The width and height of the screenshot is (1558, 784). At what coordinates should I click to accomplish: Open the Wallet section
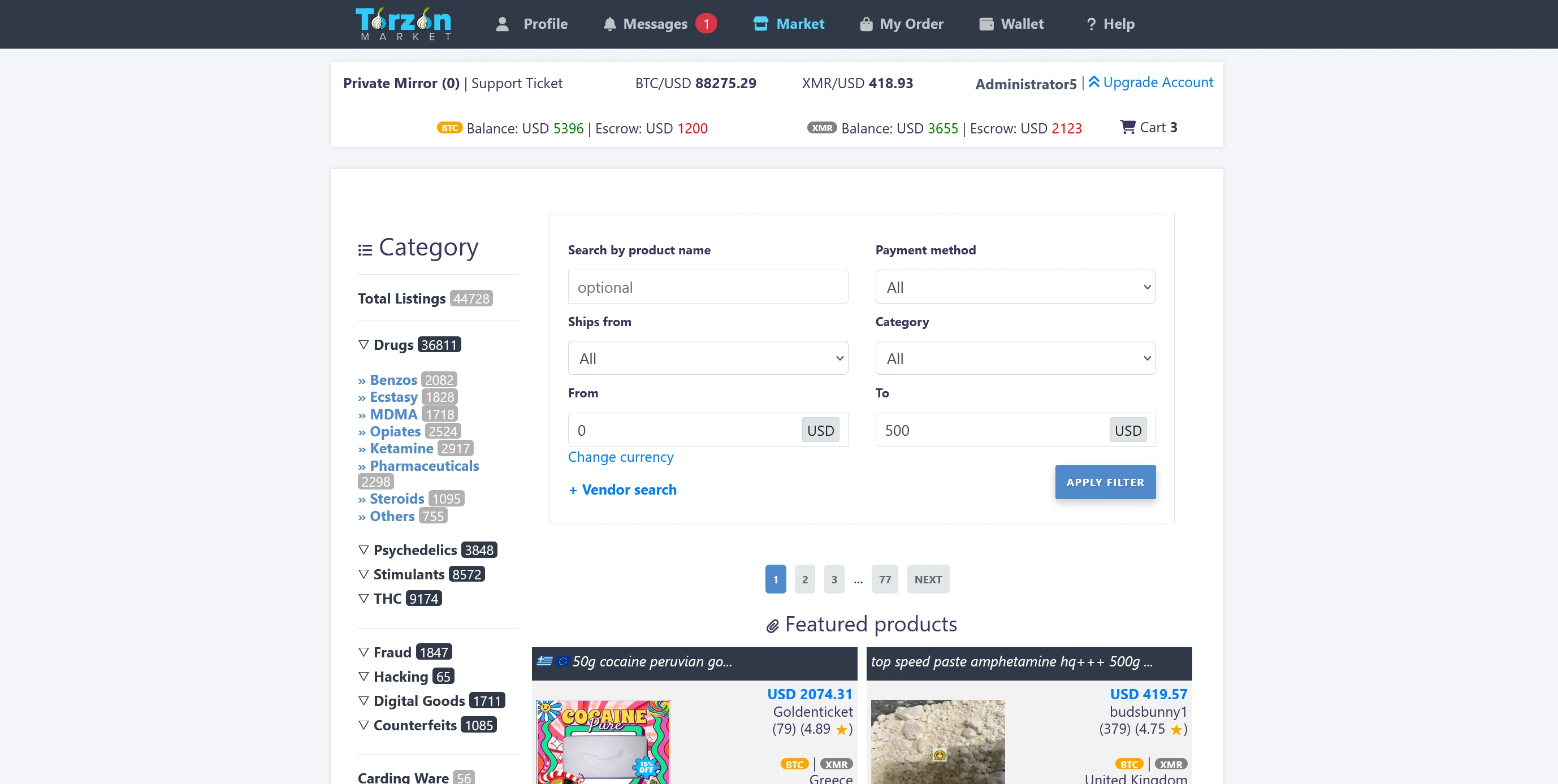point(1011,24)
